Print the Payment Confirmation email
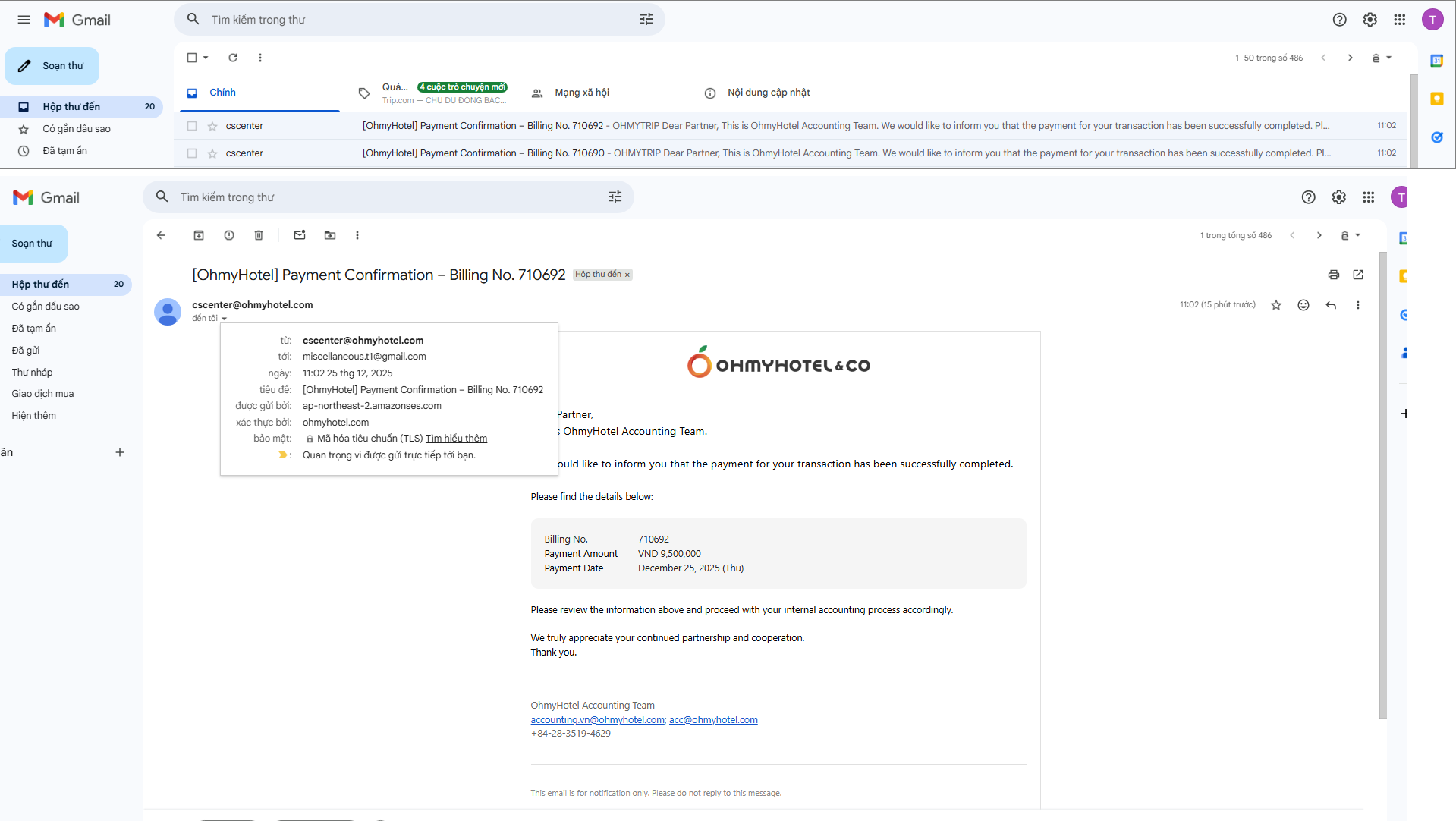 [1333, 275]
